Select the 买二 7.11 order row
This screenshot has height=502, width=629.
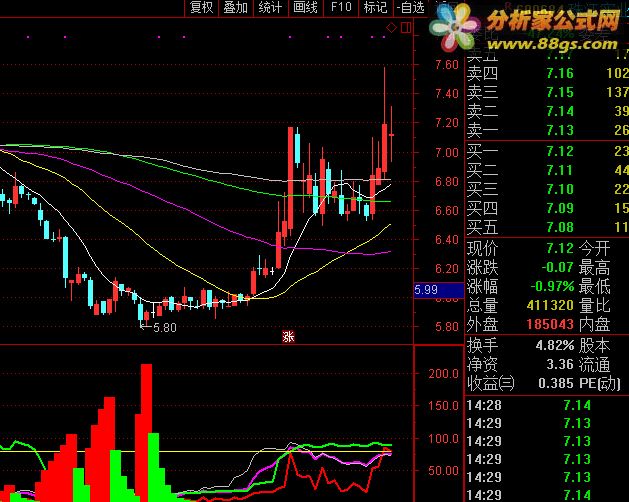(547, 170)
